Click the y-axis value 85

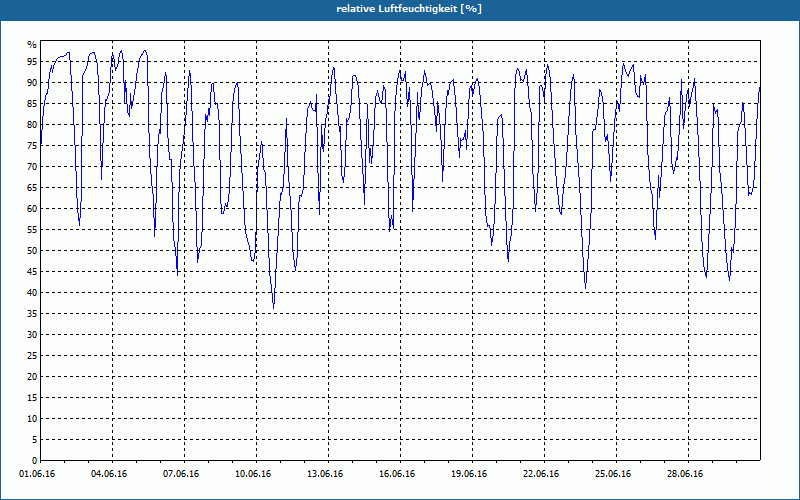pos(32,104)
